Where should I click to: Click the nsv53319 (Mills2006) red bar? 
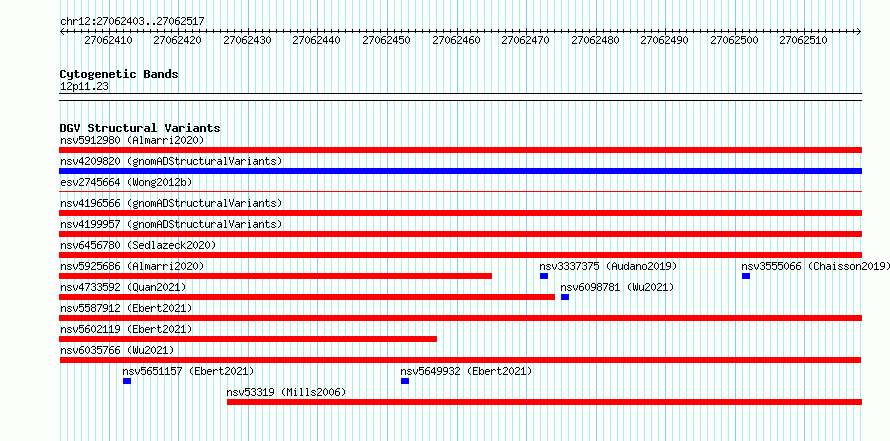pos(544,402)
